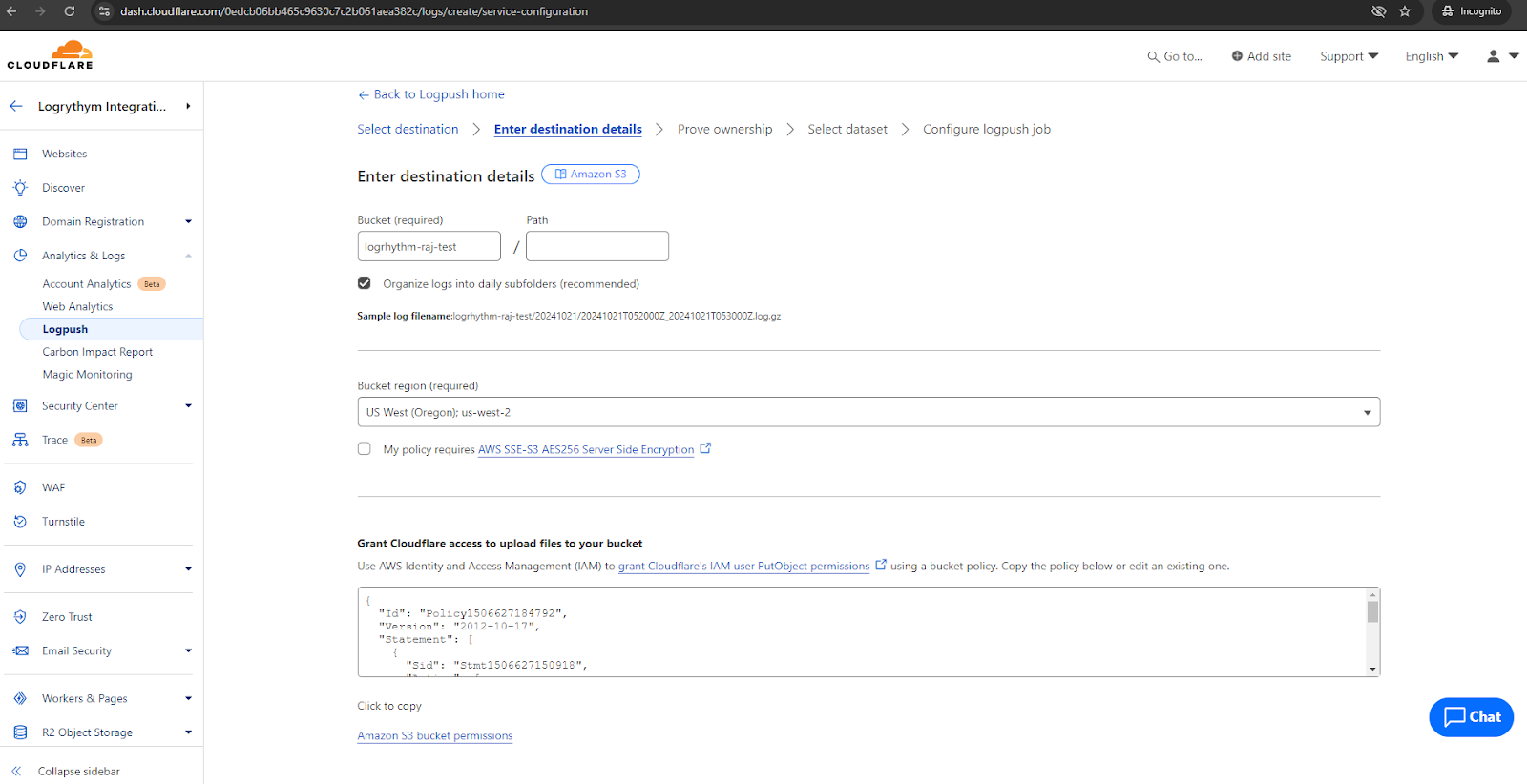The width and height of the screenshot is (1527, 784).
Task: Open the Chat support widget
Action: (x=1471, y=717)
